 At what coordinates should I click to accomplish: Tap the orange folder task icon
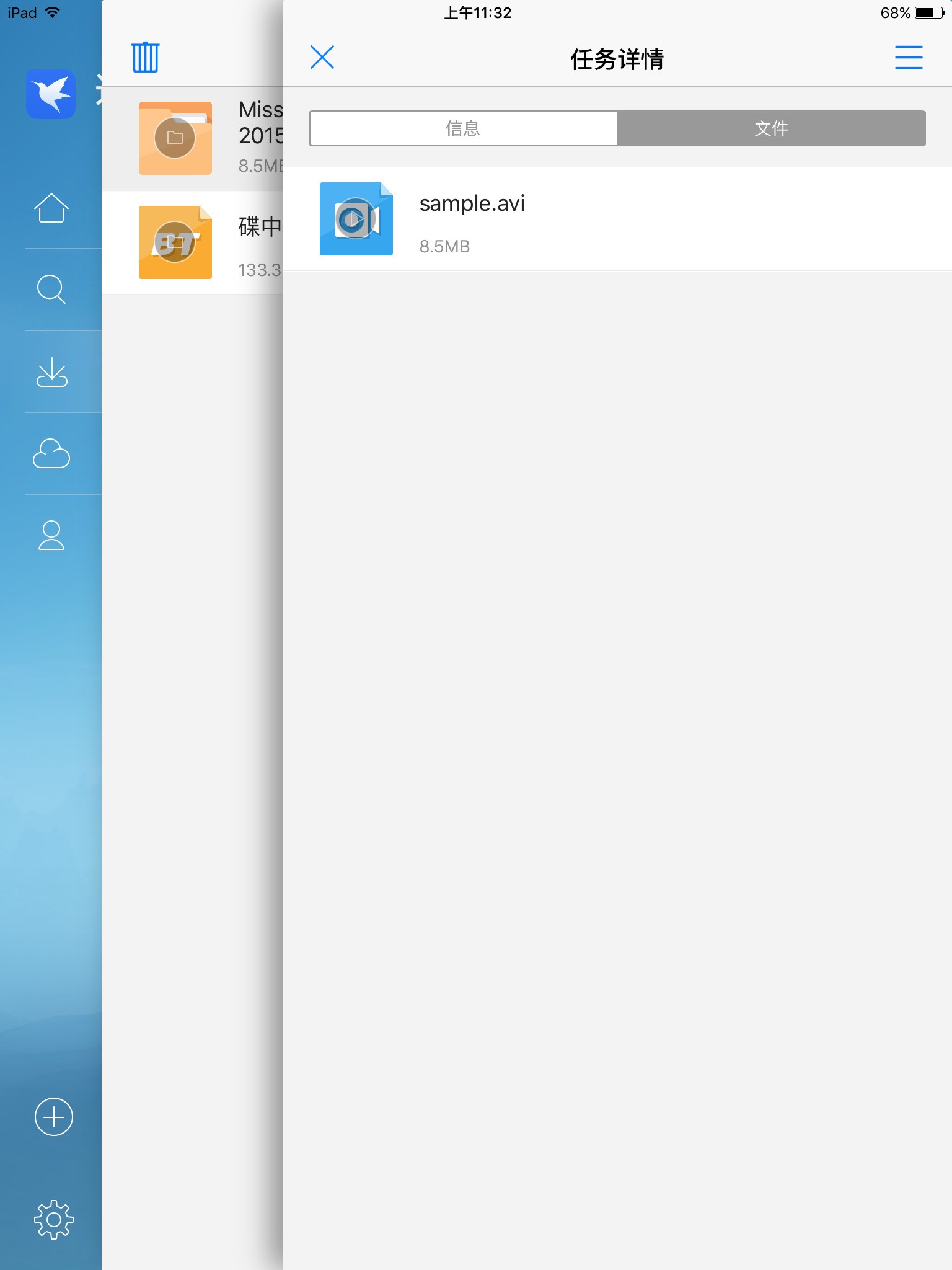point(175,138)
